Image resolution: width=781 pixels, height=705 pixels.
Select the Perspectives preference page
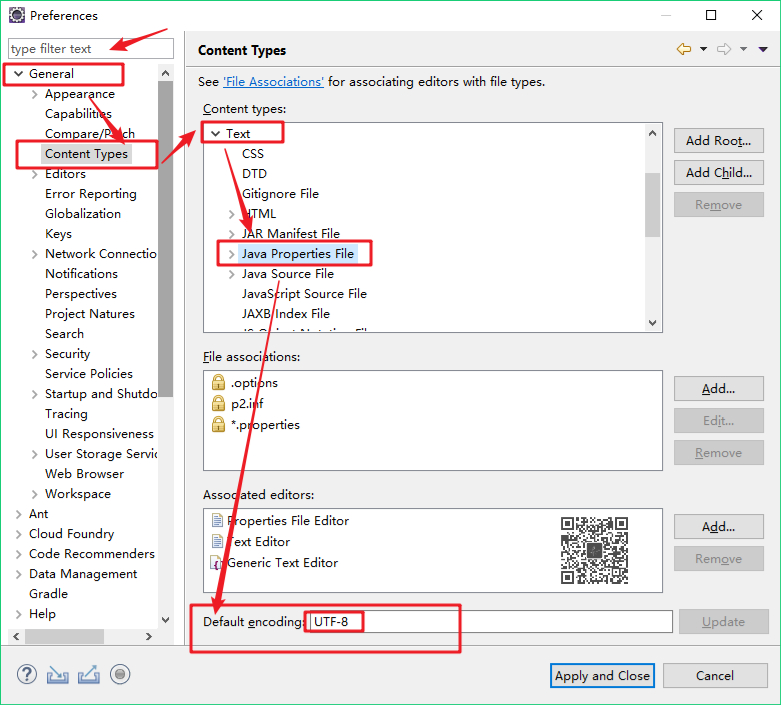coord(81,294)
